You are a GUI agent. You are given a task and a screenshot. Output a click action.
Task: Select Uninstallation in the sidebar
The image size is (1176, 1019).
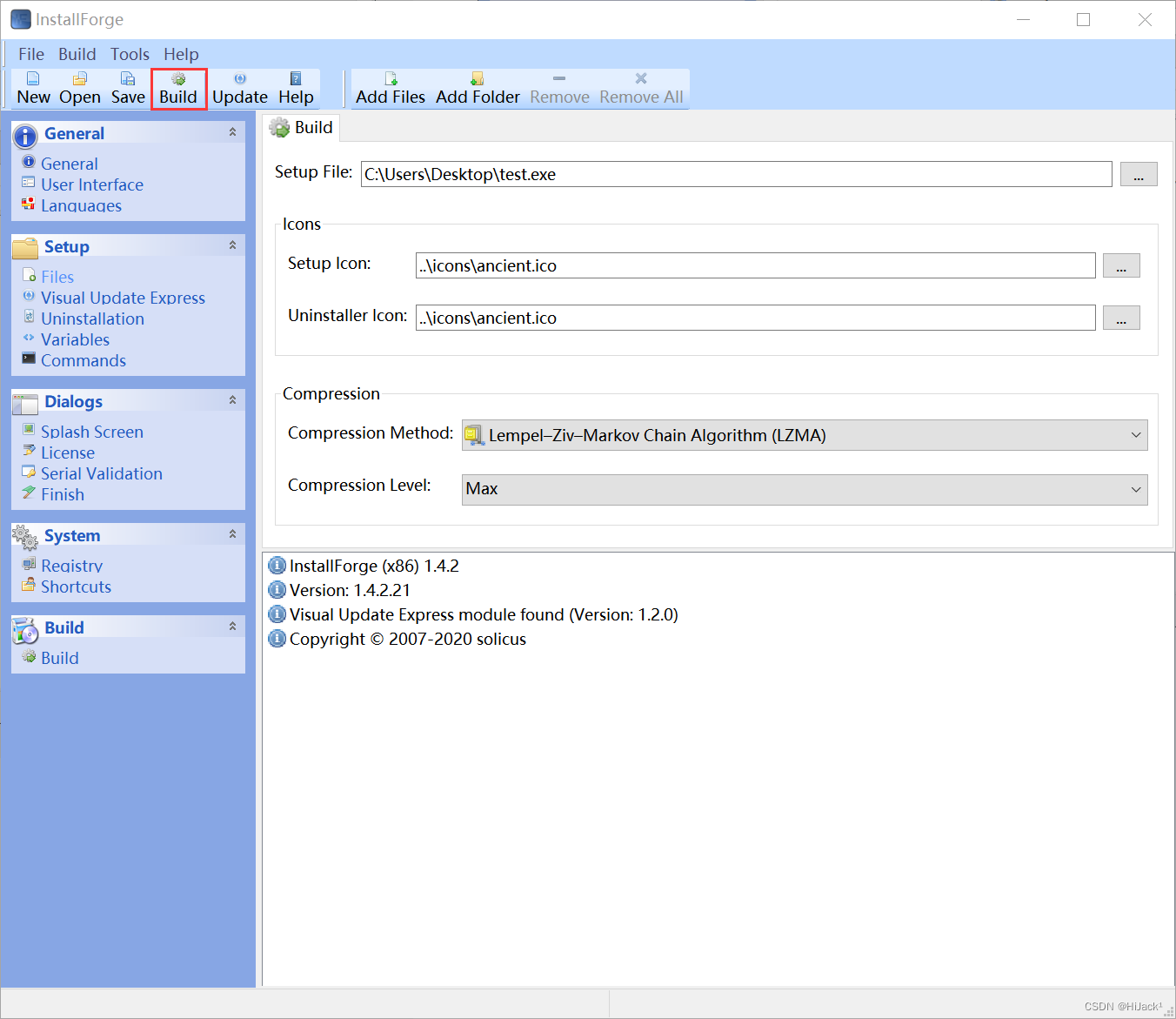tap(92, 318)
